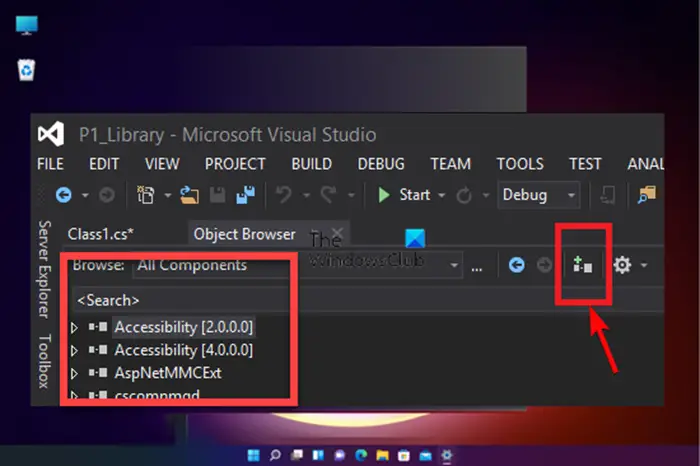Open the Start button dropdown arrow

pos(442,195)
